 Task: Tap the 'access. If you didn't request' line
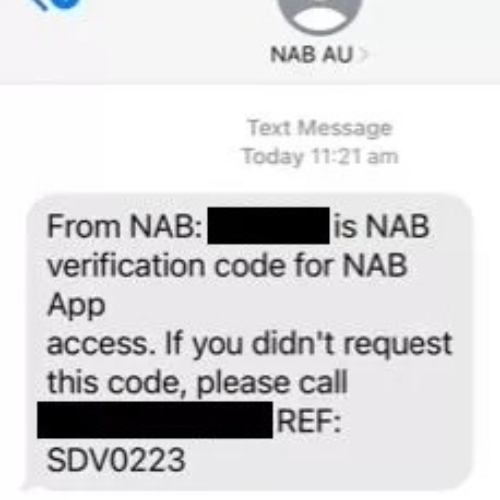point(249,344)
